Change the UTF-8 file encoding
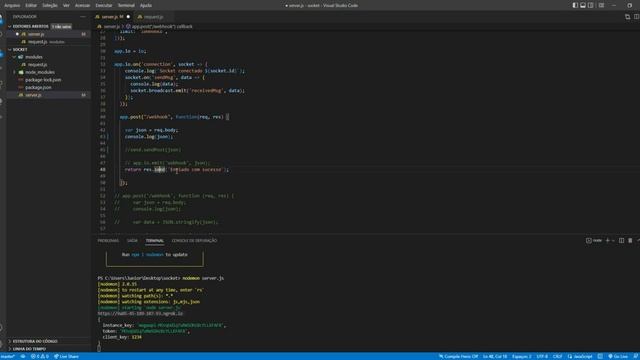 (542, 356)
